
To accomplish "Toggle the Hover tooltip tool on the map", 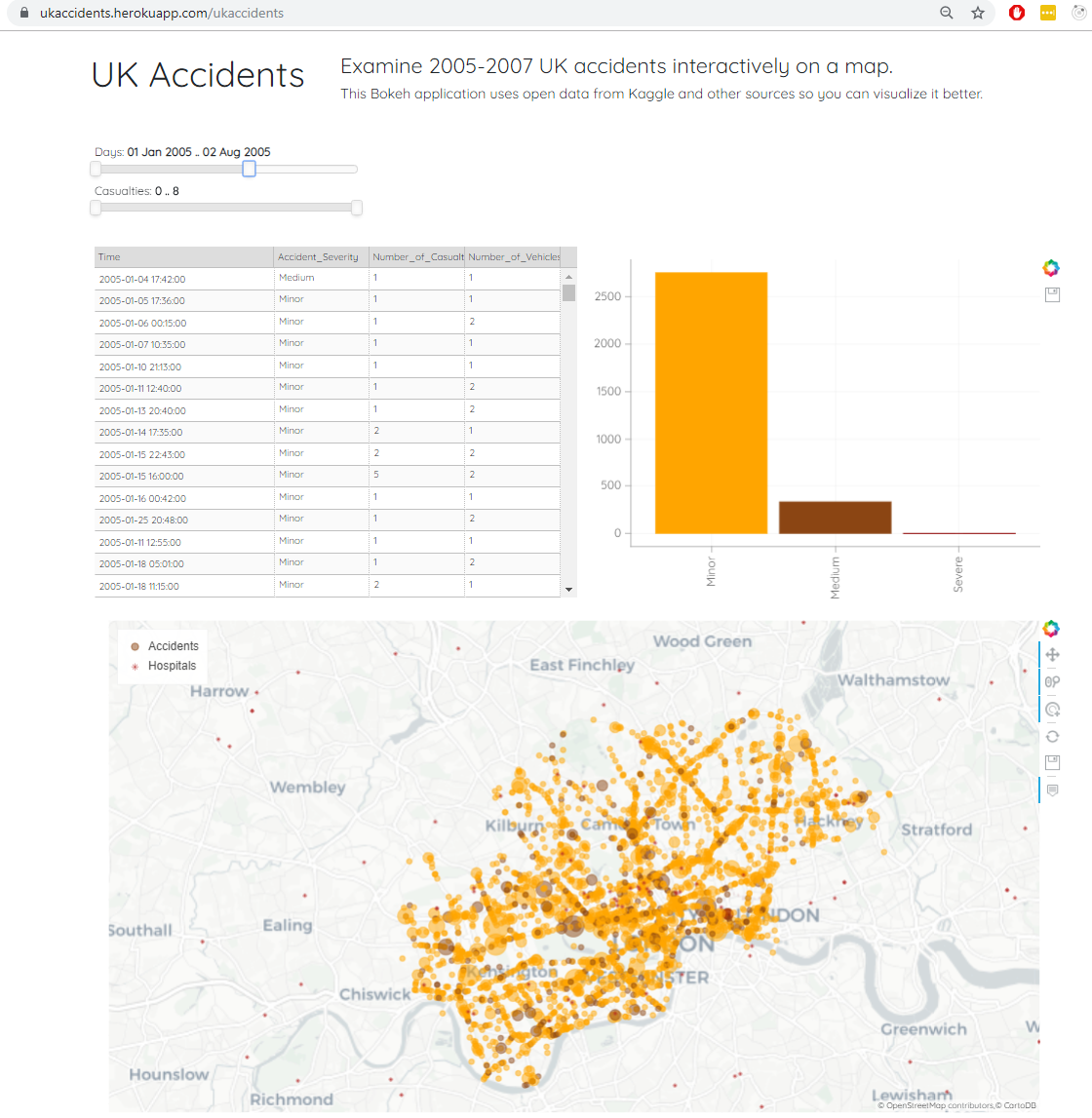I will (1052, 790).
